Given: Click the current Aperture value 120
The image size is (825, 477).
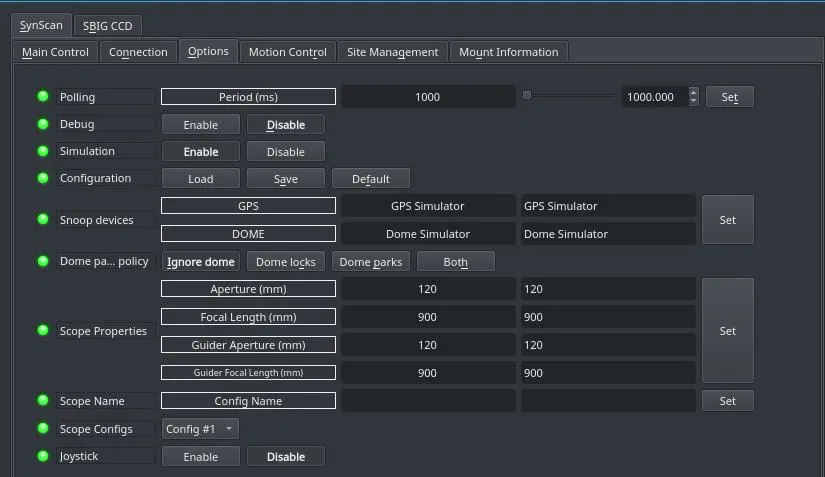Looking at the screenshot, I should (428, 289).
